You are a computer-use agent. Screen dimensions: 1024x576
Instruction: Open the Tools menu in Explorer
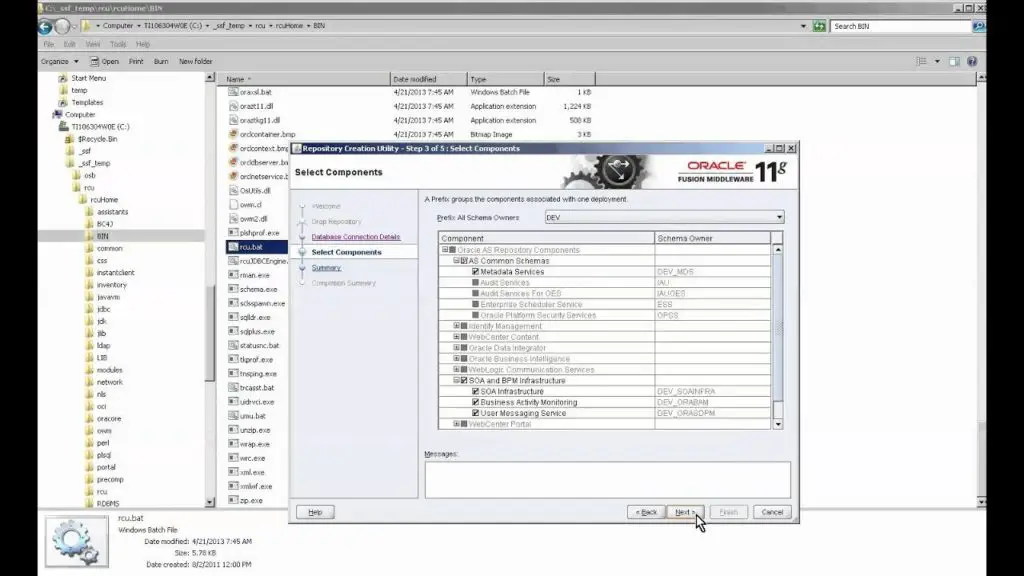coord(118,44)
